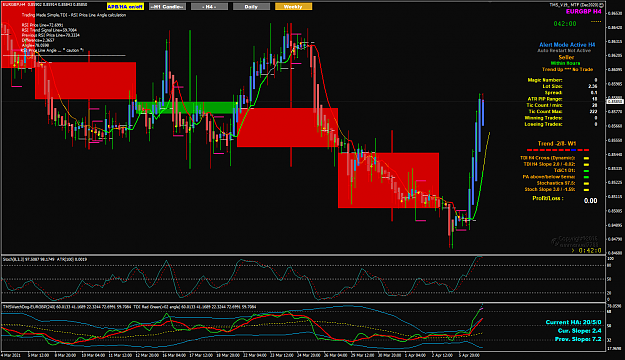The width and height of the screenshot is (625, 360).
Task: Click the Within Hours status text
Action: 565,63
